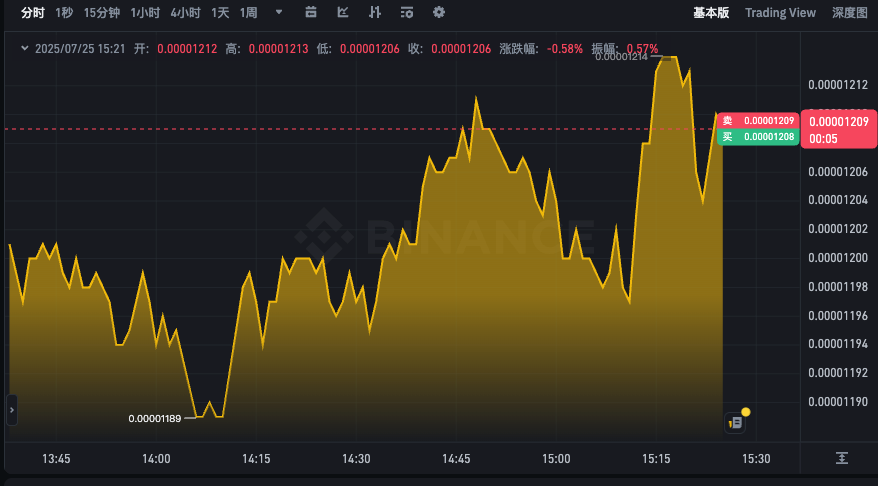Switch to the 深度图 tab

click(x=849, y=13)
